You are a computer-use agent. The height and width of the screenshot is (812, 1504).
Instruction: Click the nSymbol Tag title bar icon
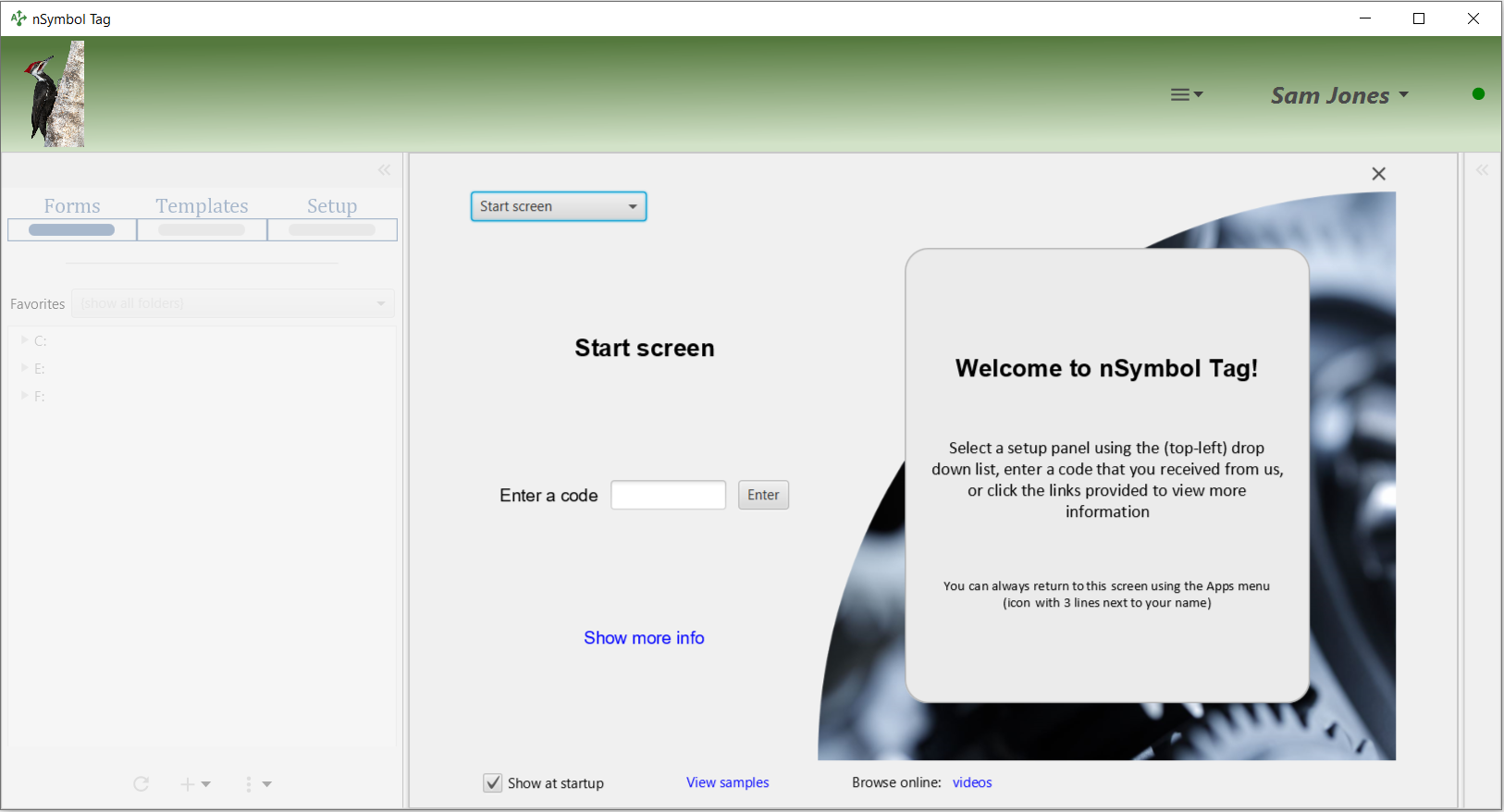coord(18,18)
